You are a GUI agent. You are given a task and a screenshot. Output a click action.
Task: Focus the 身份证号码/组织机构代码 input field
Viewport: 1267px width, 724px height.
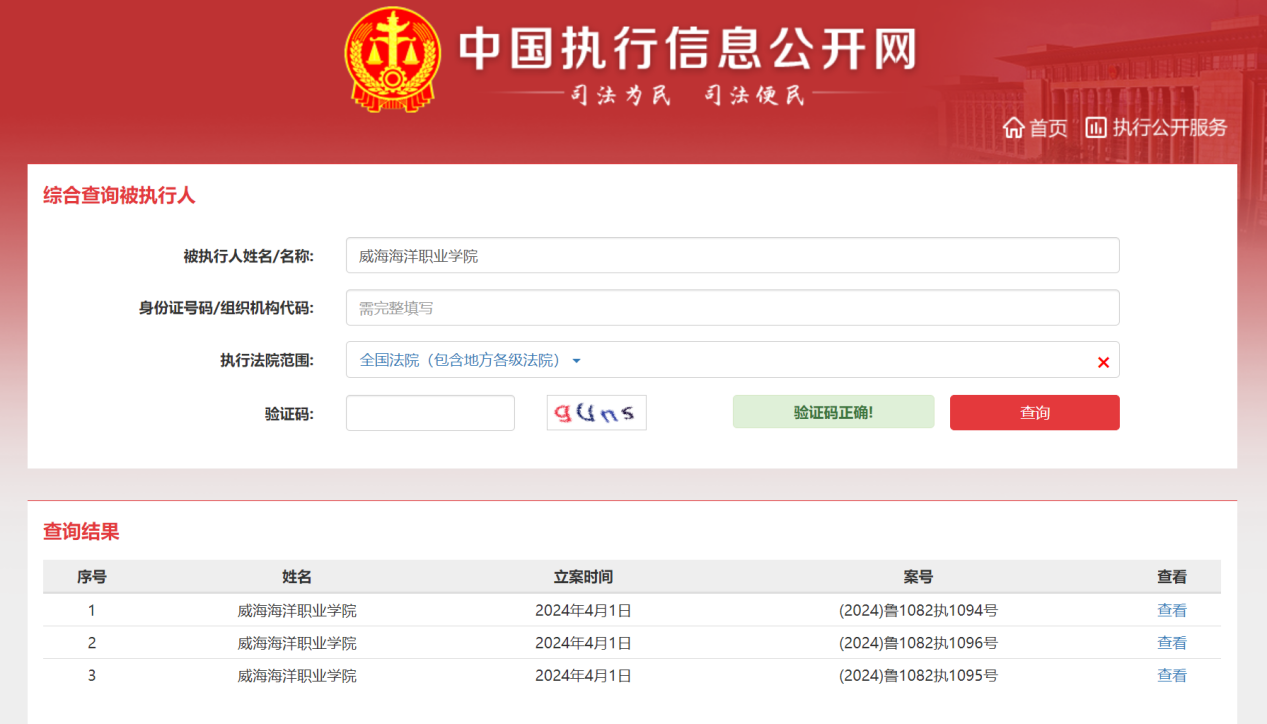tap(732, 308)
